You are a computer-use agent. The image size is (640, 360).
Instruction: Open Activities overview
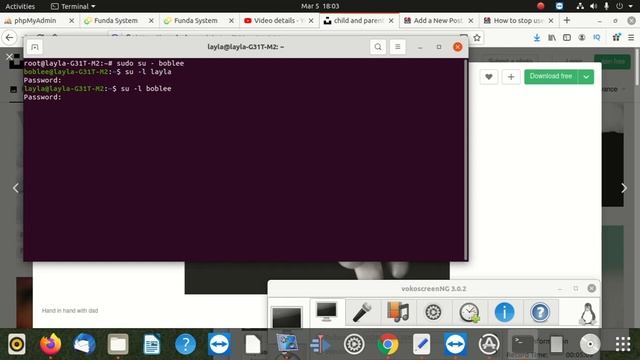(20, 6)
